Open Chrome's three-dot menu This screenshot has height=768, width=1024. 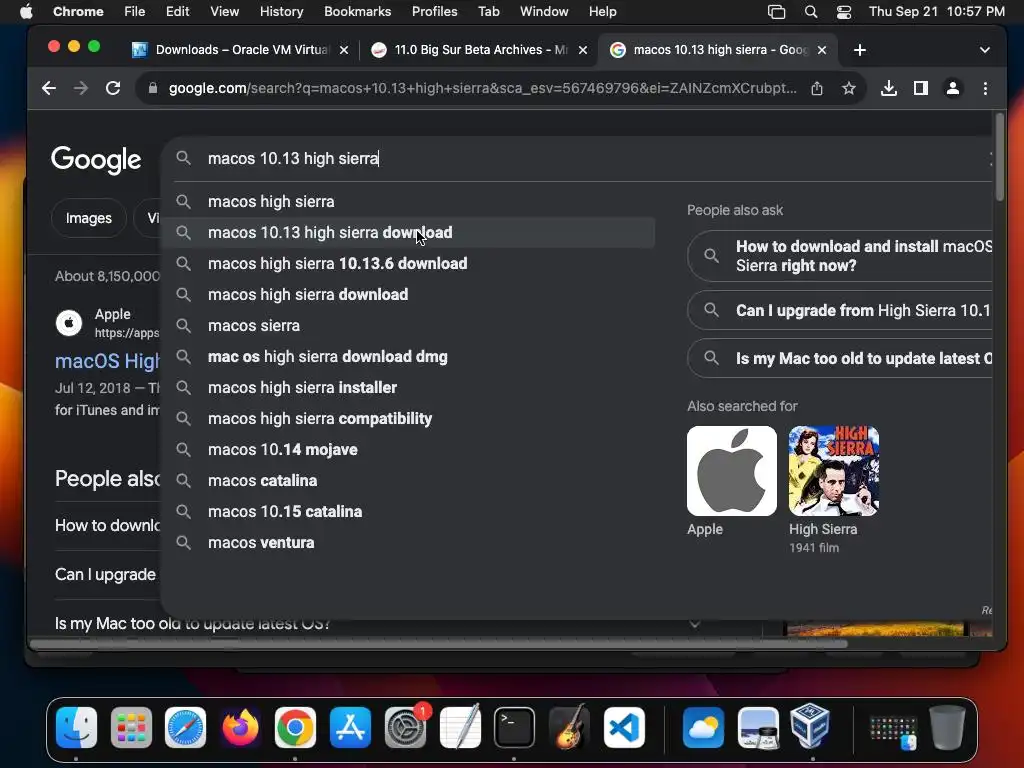pyautogui.click(x=985, y=88)
